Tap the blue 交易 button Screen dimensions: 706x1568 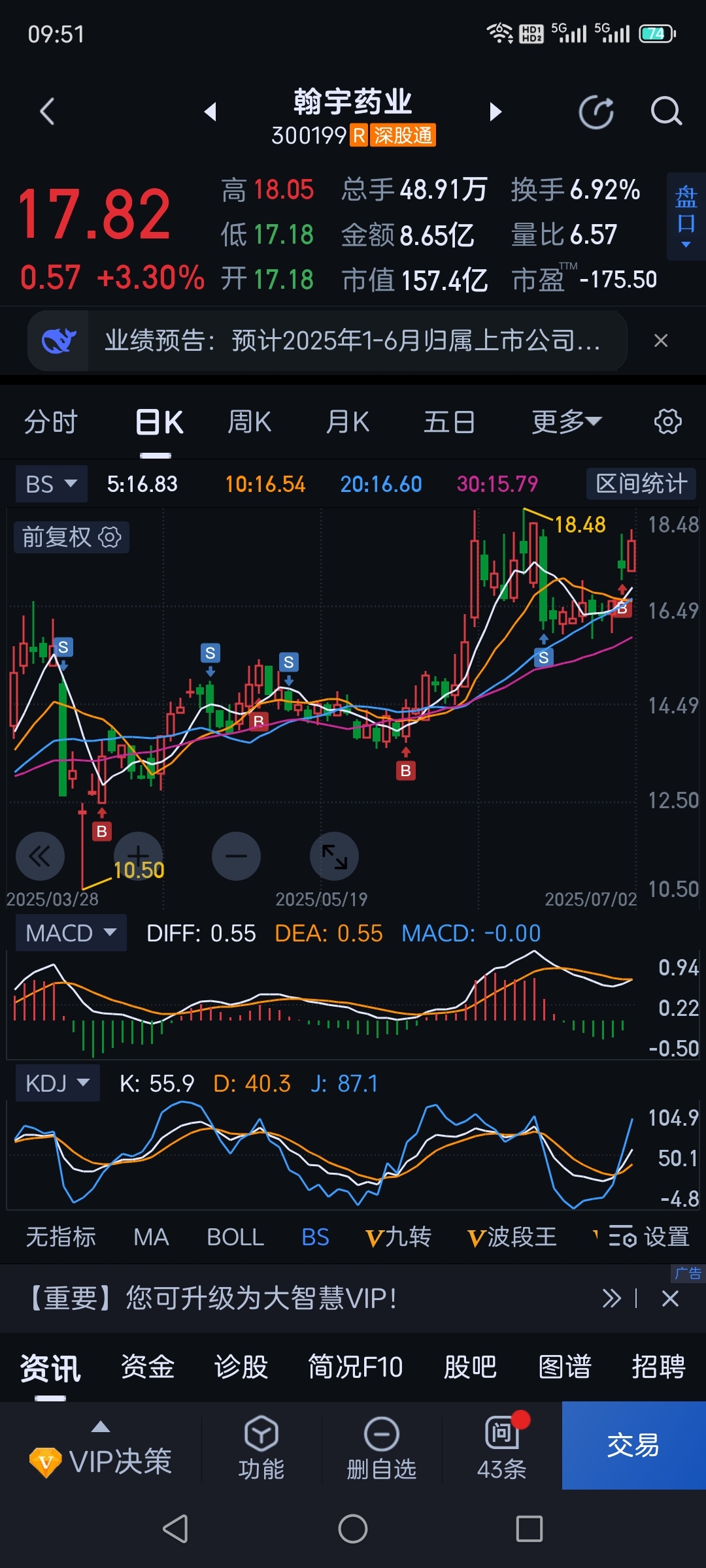click(x=633, y=1445)
